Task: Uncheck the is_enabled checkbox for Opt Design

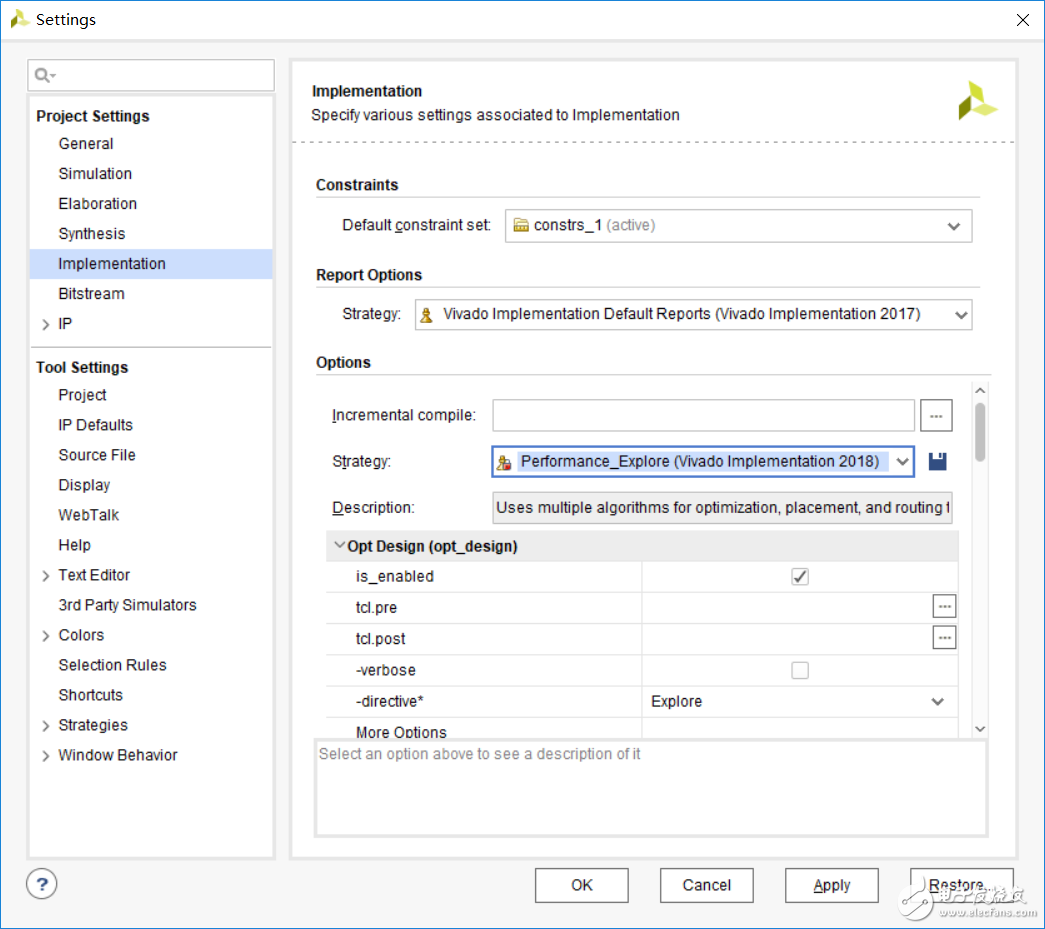Action: (800, 576)
